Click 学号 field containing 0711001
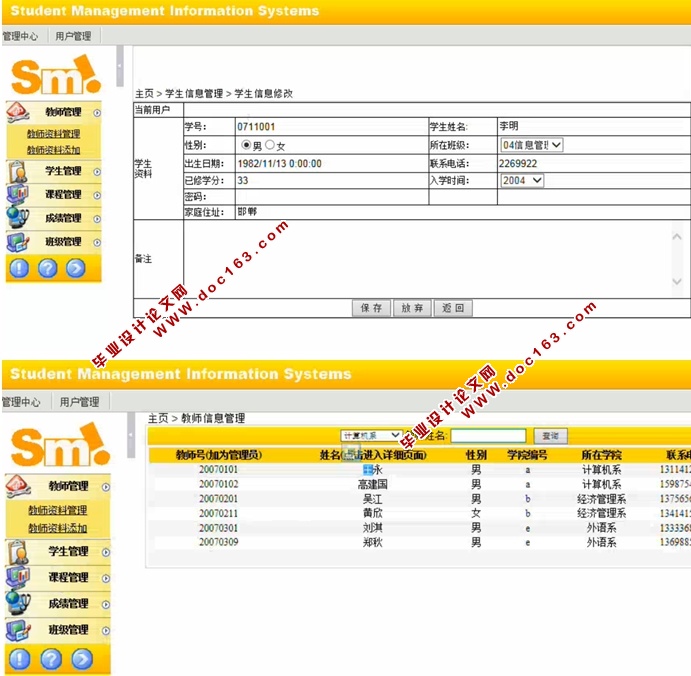 point(331,126)
